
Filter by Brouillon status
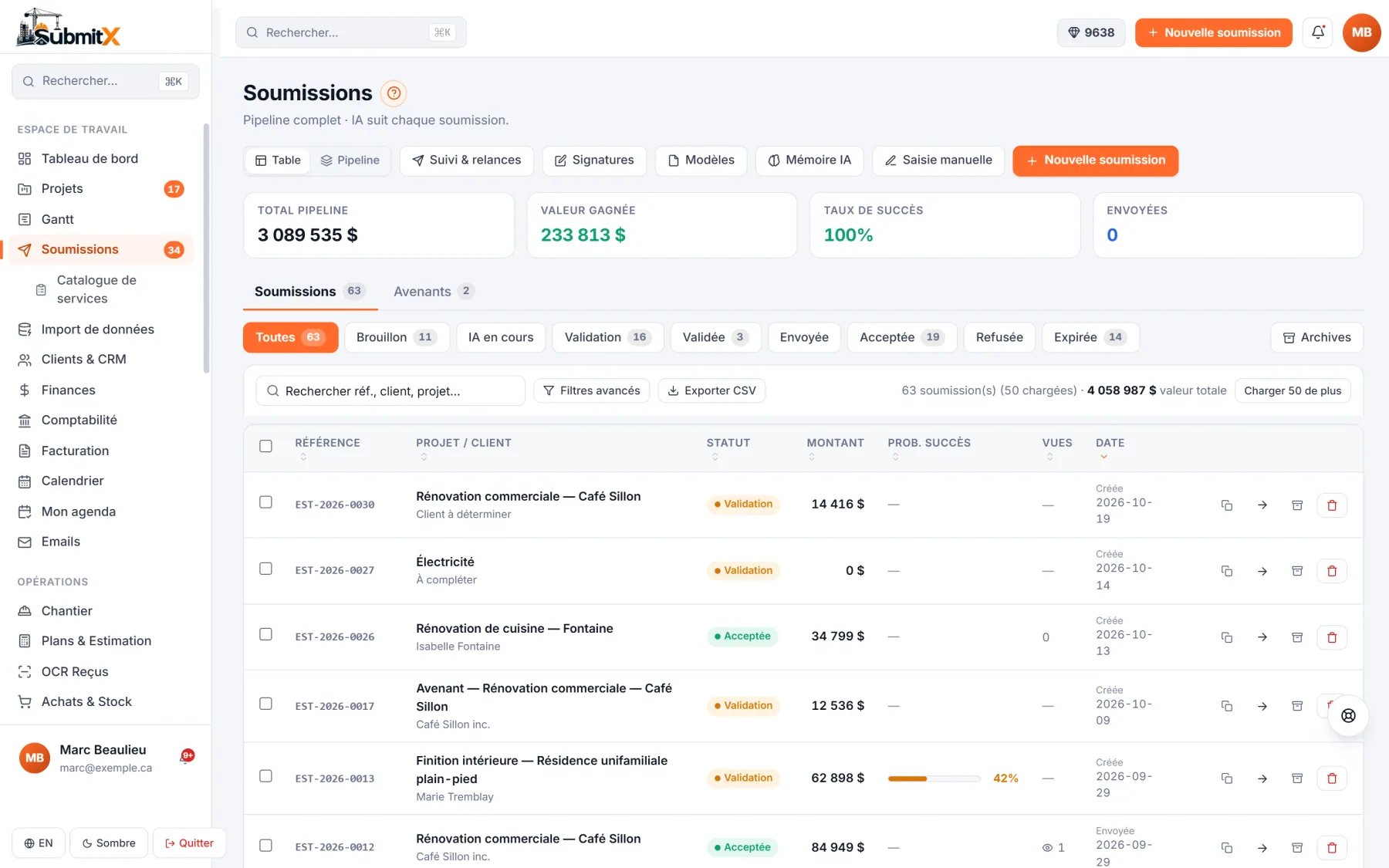[x=397, y=337]
